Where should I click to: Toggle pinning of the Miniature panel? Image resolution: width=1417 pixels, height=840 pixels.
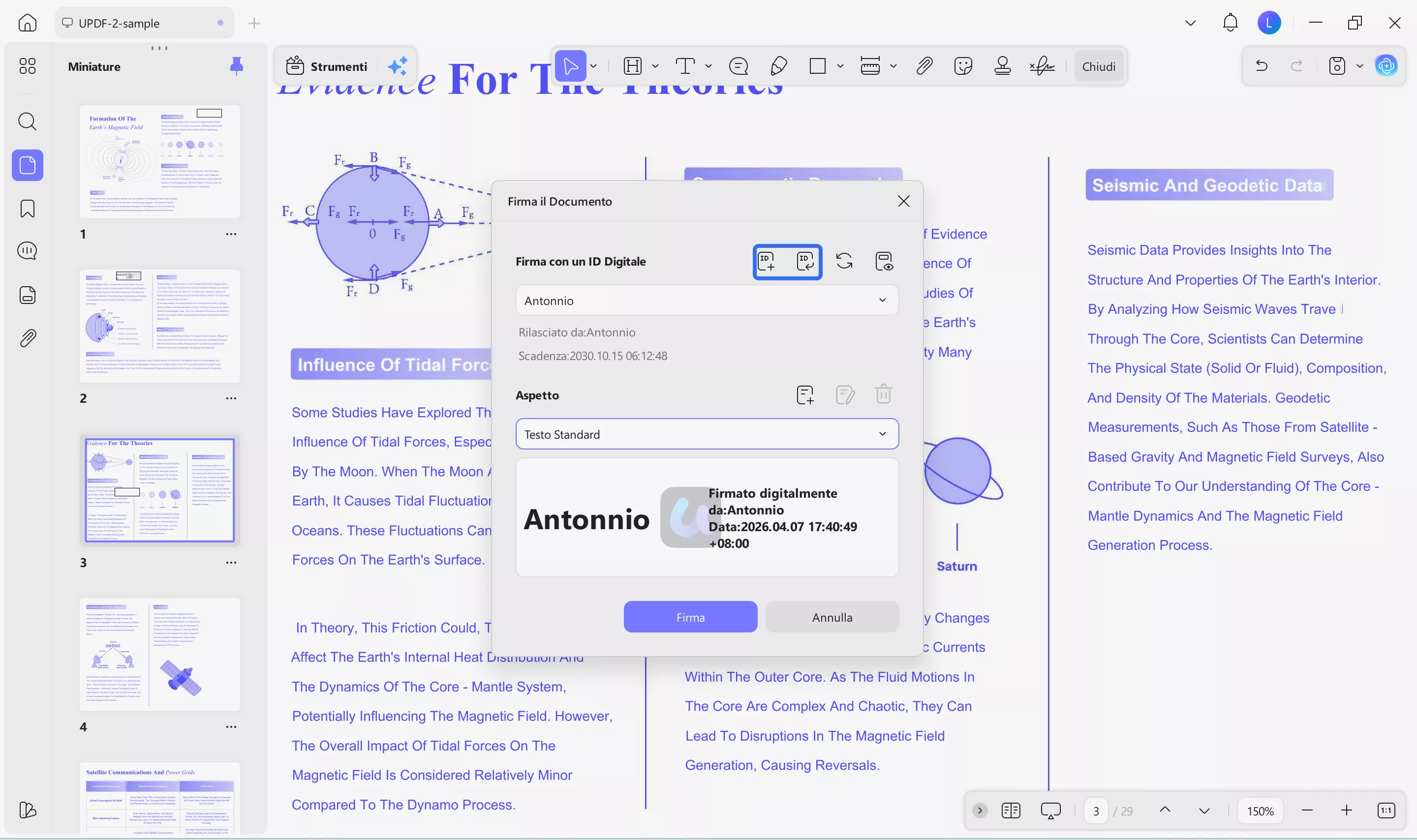tap(236, 66)
